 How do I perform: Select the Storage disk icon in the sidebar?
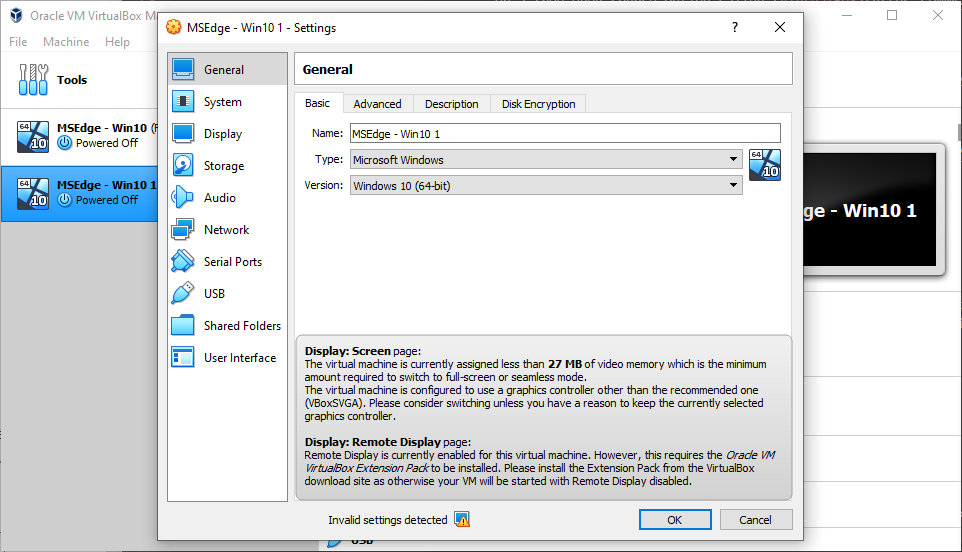183,165
